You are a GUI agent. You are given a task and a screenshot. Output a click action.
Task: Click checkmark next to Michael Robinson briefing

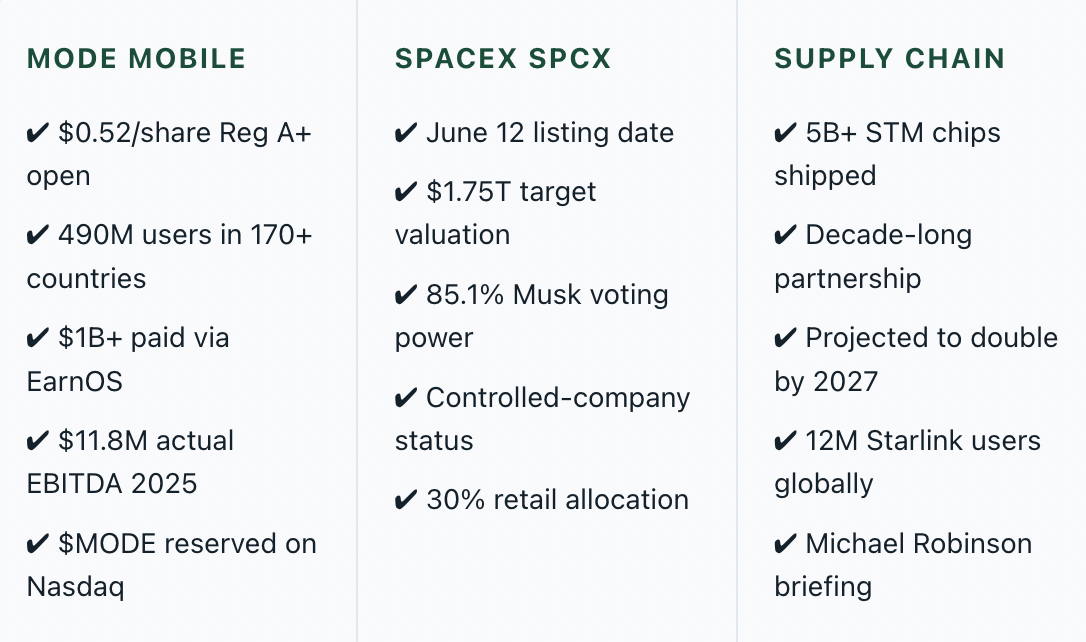pyautogui.click(x=785, y=544)
